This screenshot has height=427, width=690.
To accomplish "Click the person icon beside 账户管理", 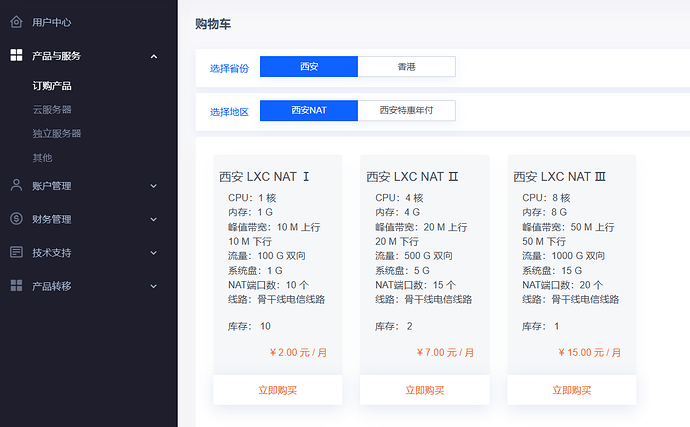I will coord(16,185).
